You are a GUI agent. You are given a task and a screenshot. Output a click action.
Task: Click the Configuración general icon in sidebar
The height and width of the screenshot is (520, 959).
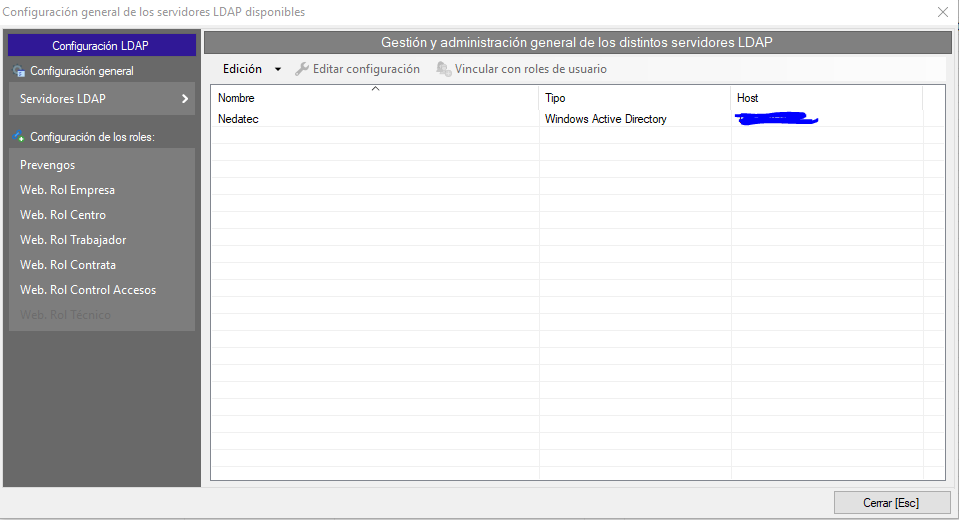click(x=19, y=72)
